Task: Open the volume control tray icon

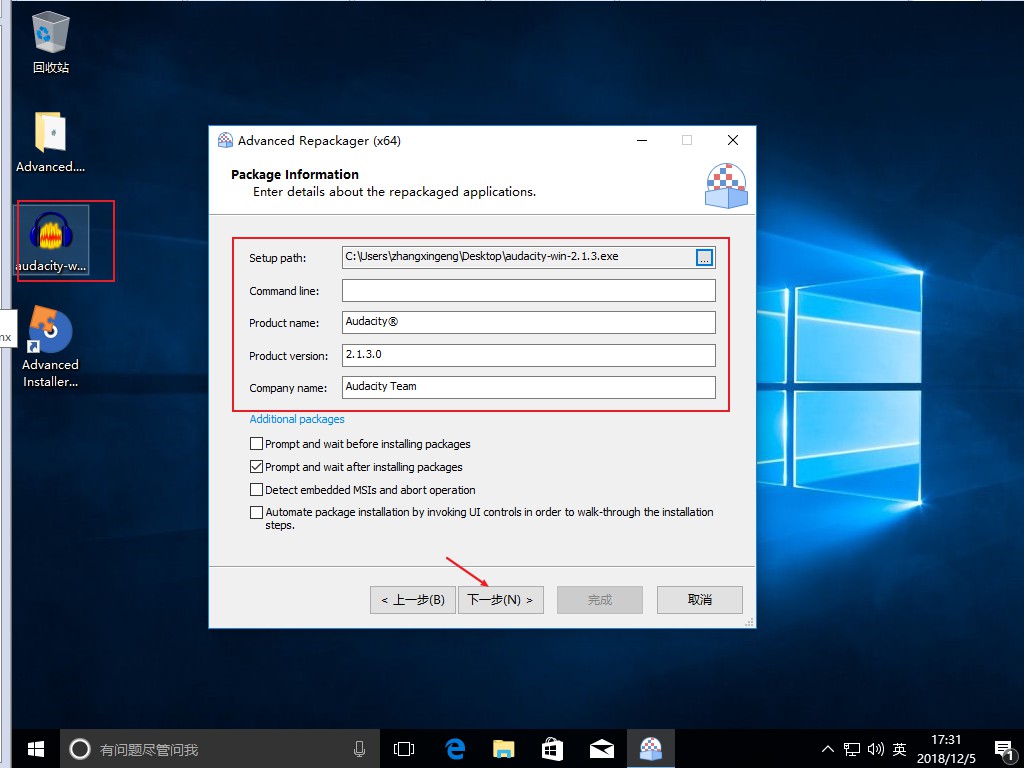Action: [x=876, y=749]
